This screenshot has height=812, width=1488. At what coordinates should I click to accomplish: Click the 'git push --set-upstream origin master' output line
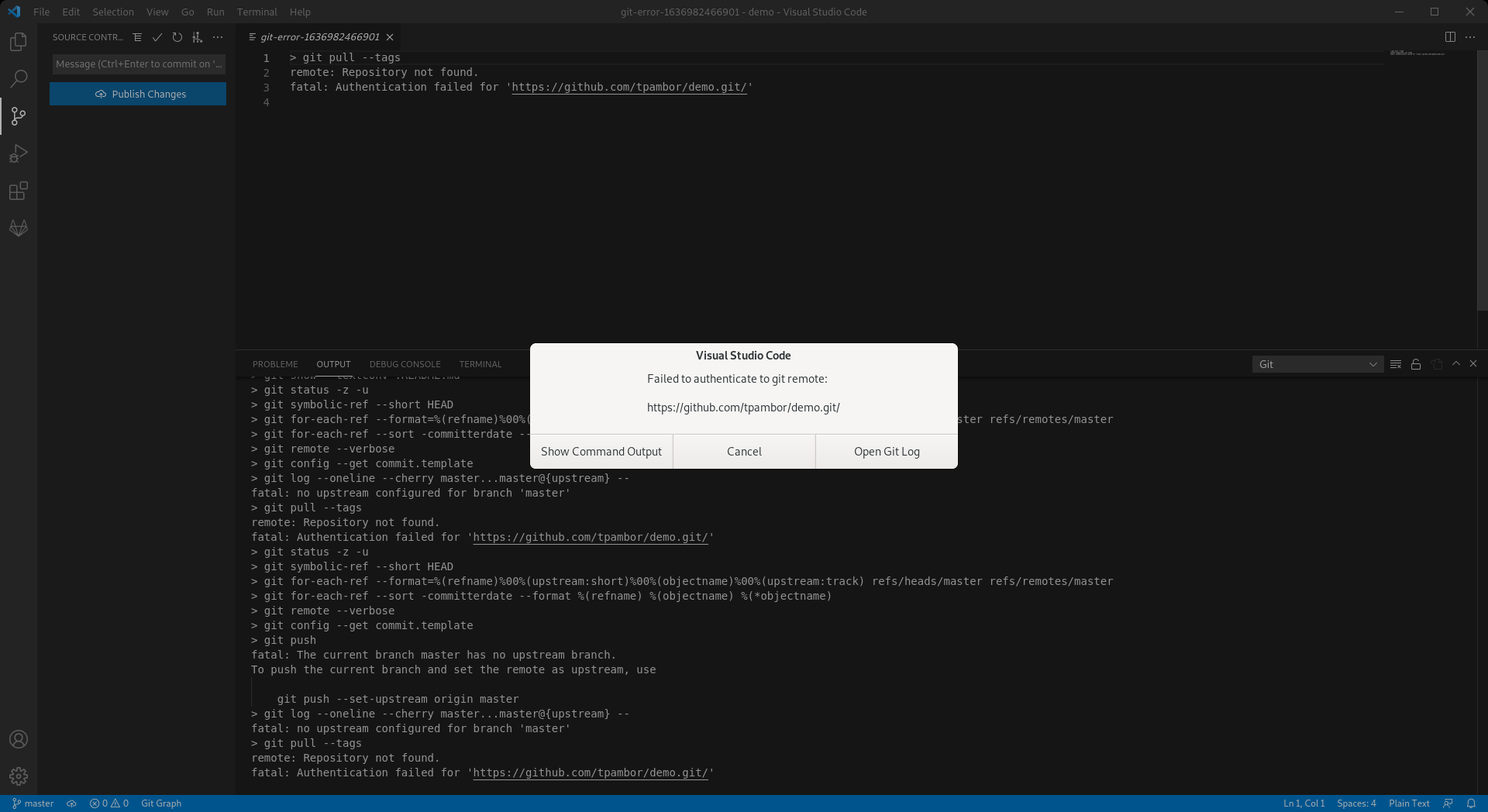[x=398, y=699]
